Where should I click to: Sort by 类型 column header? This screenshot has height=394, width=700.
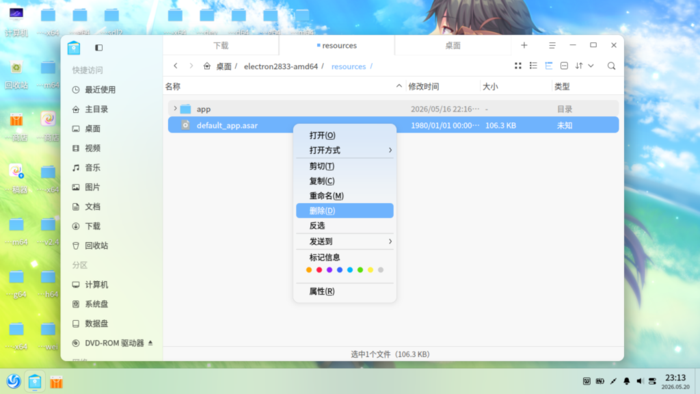point(562,86)
